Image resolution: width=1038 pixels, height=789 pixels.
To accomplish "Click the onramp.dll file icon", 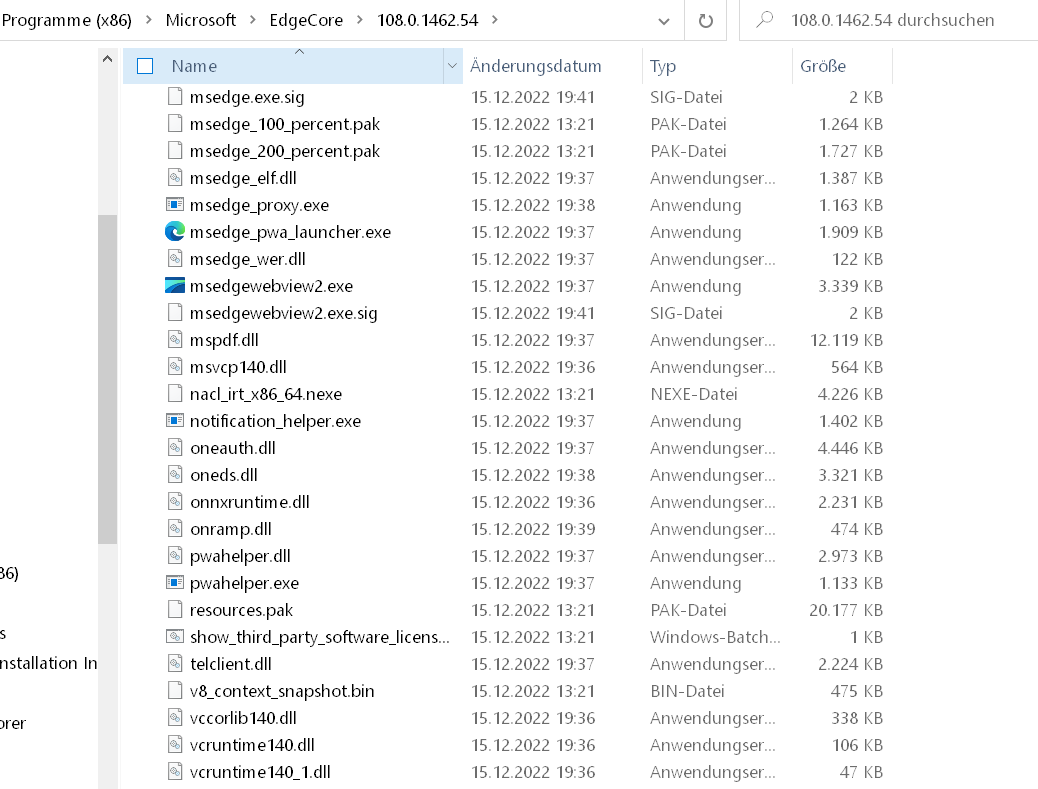I will pos(175,529).
